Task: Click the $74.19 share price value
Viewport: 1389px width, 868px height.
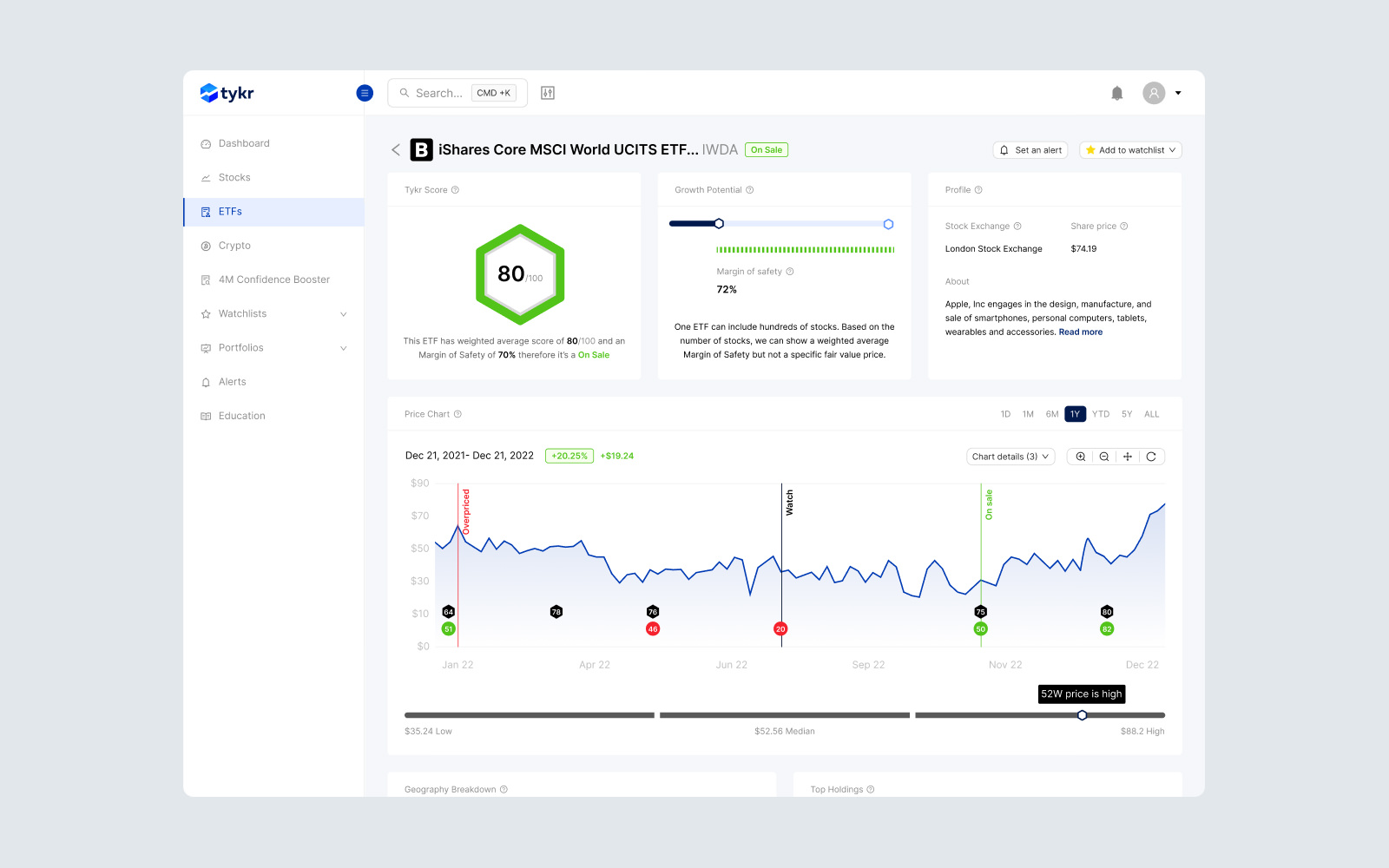Action: click(1083, 249)
